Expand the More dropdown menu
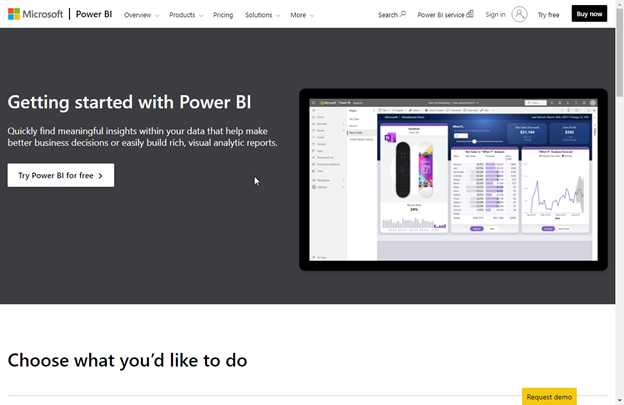Viewport: 624px width, 405px height. [x=302, y=15]
